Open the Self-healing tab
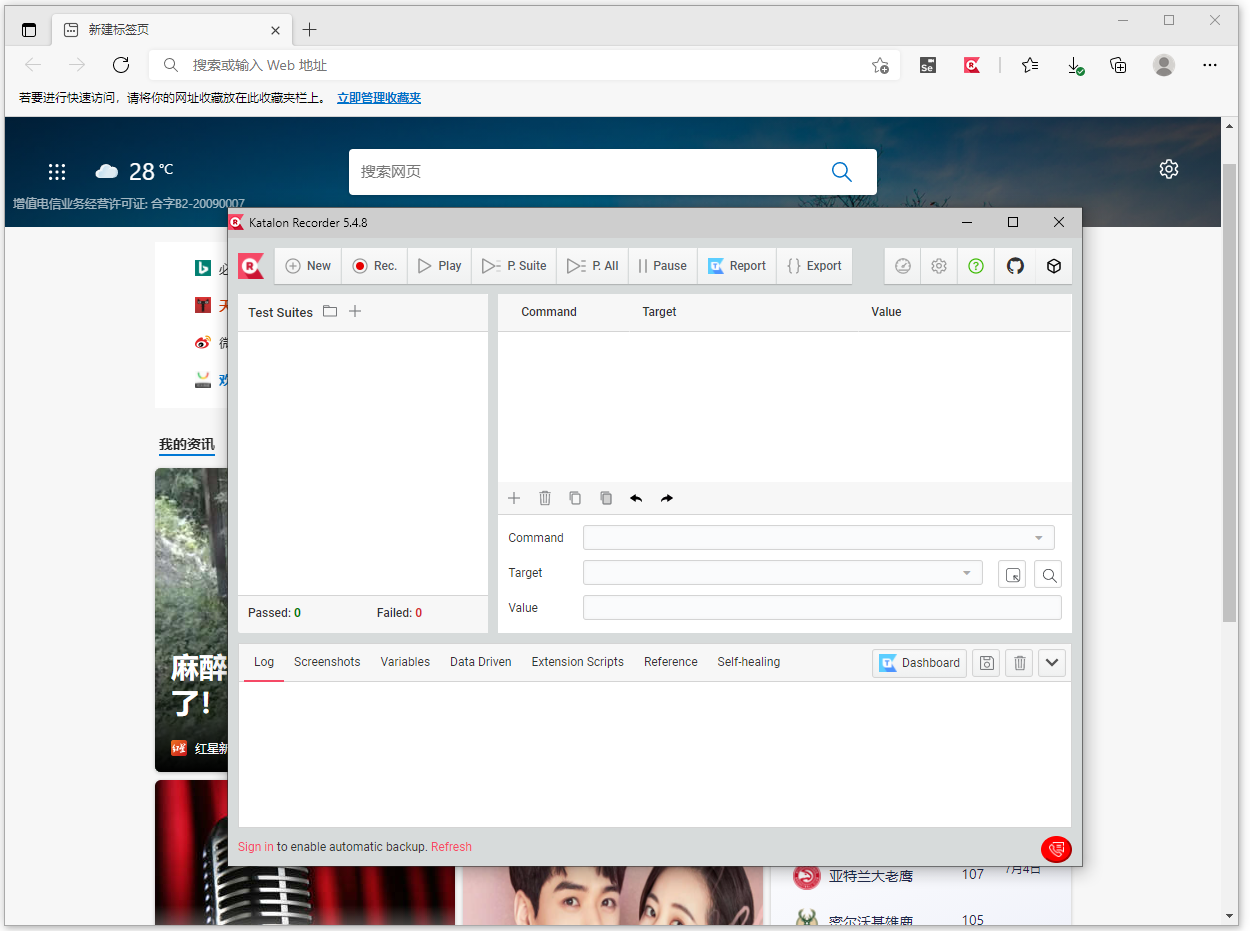The height and width of the screenshot is (931, 1250). [749, 662]
